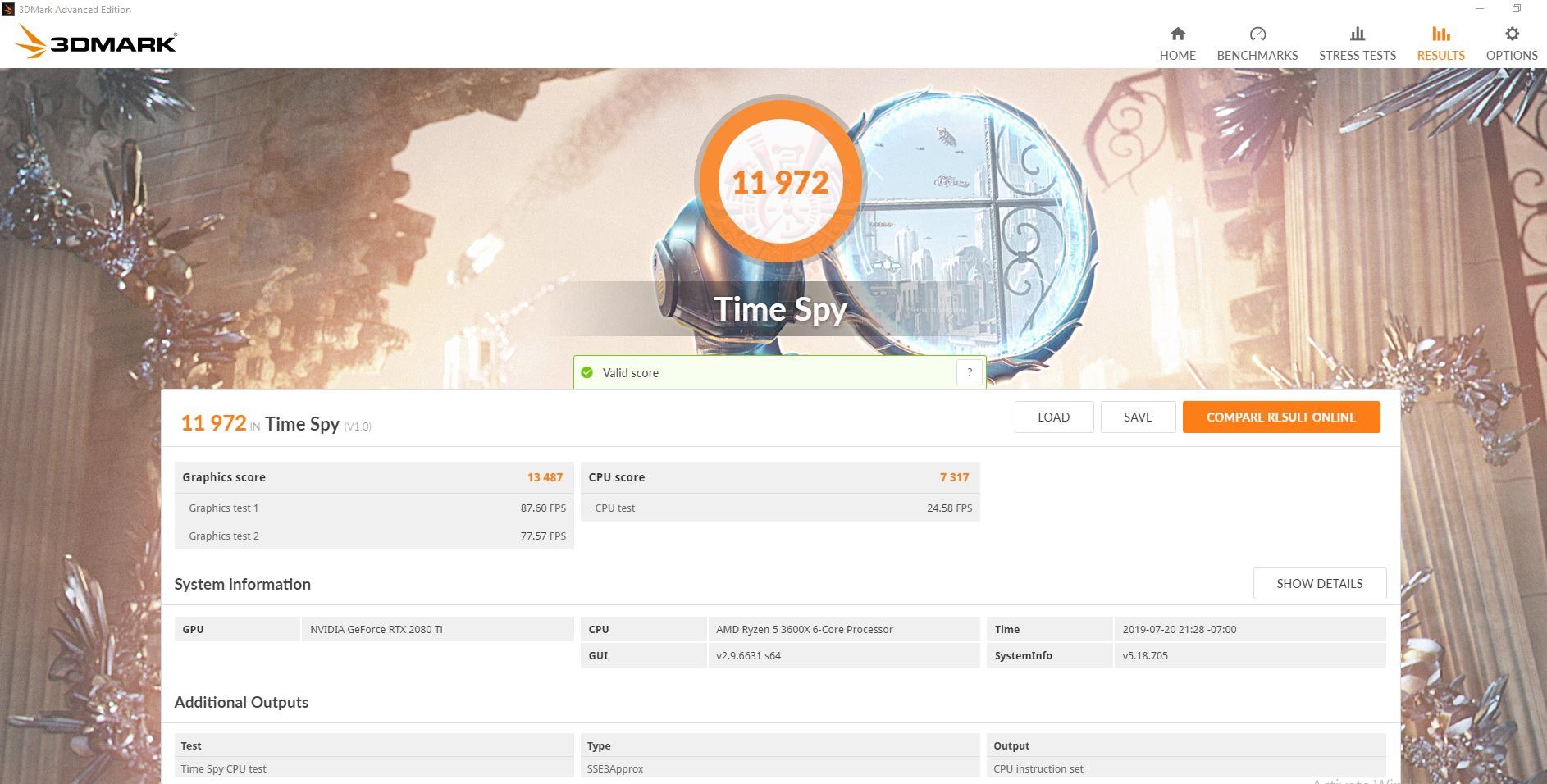Viewport: 1547px width, 784px height.
Task: Go to the STRESS TESTS tab label
Action: [1358, 55]
